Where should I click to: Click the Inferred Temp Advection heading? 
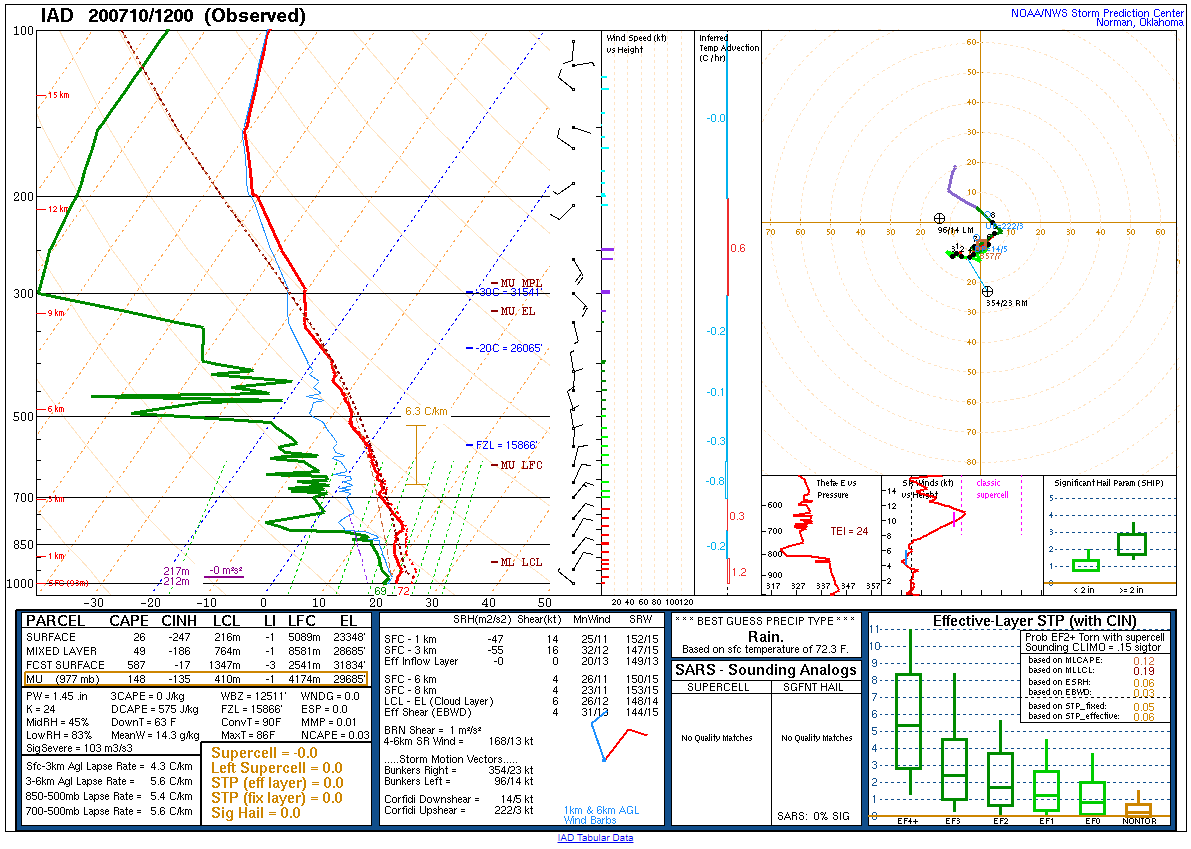728,48
